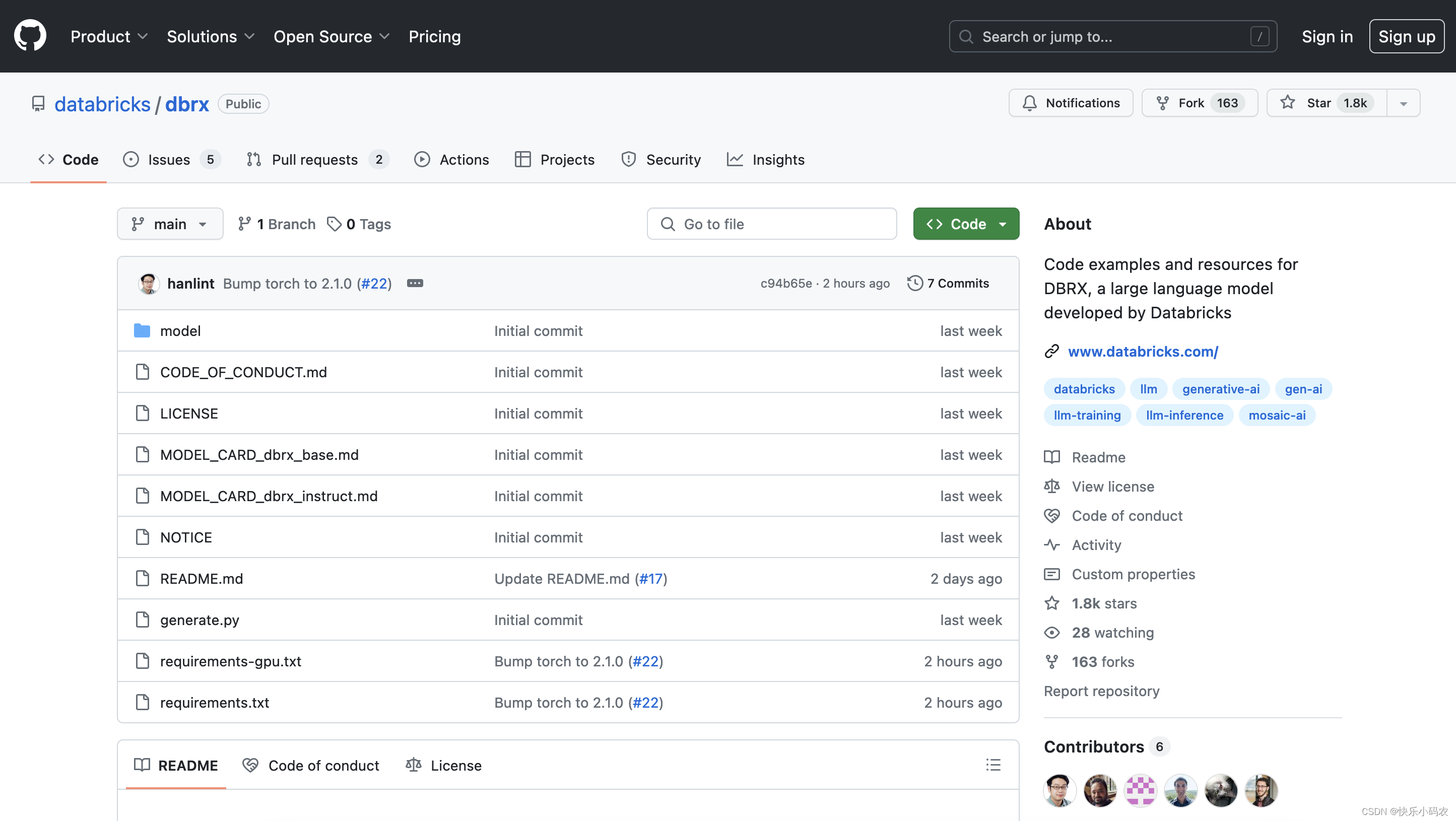The height and width of the screenshot is (821, 1456).
Task: Click the GitHub octocat logo
Action: pos(30,36)
